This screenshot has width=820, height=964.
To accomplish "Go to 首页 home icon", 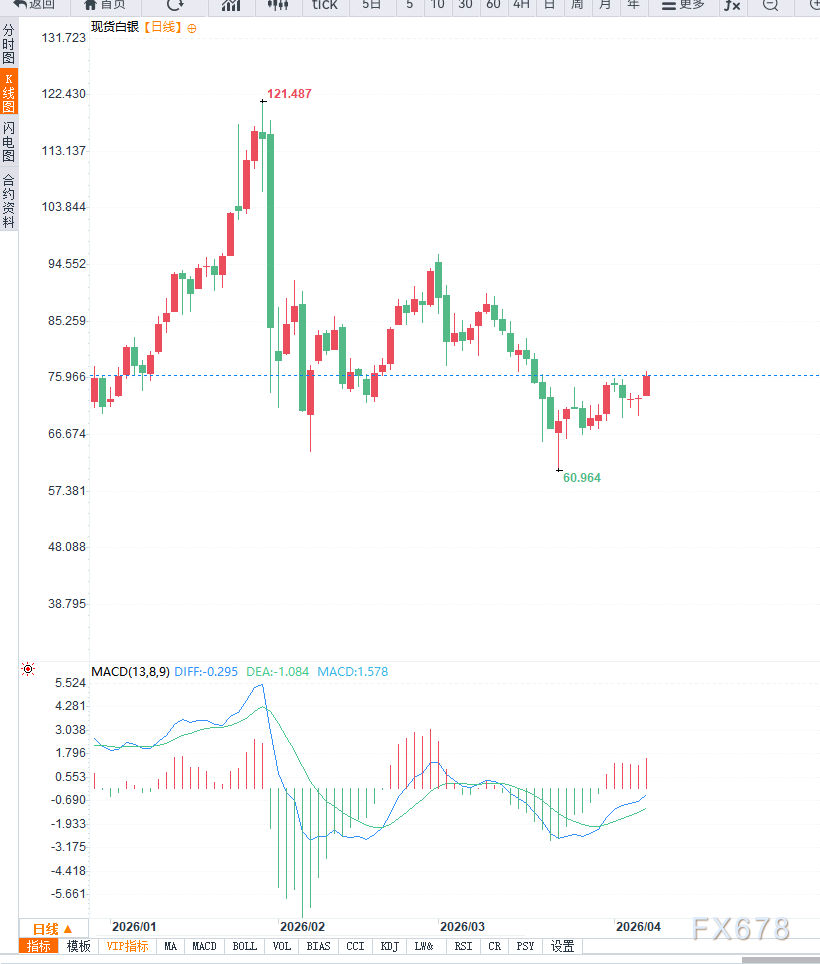I will pyautogui.click(x=104, y=5).
